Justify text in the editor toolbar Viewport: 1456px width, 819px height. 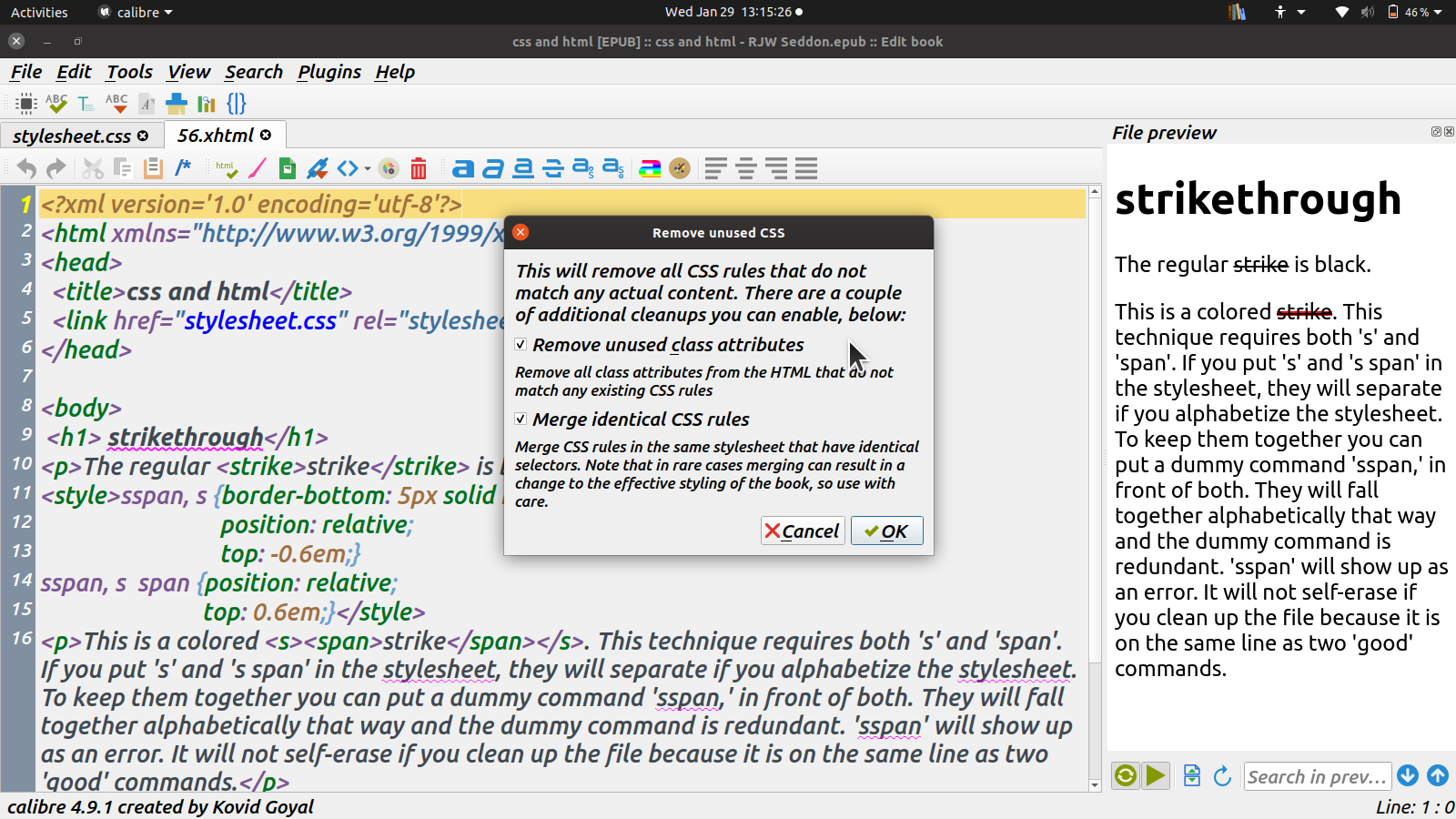pyautogui.click(x=806, y=168)
